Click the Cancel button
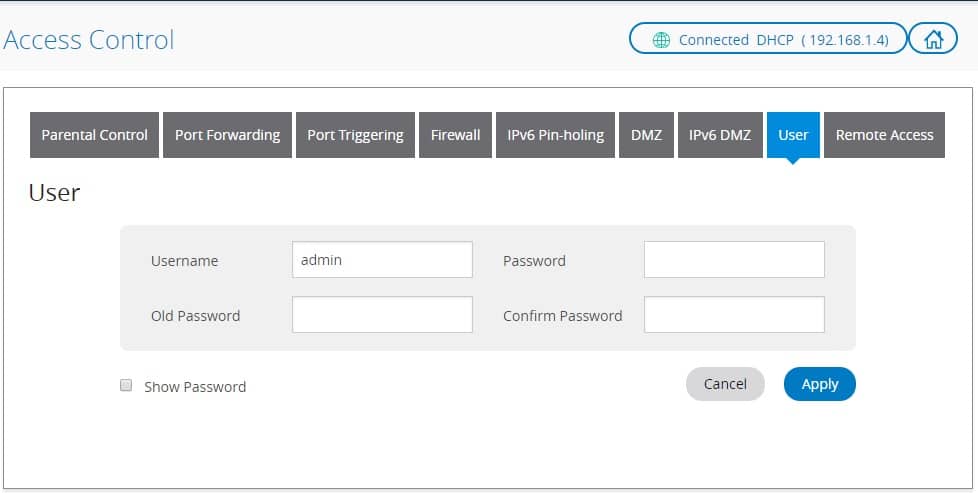This screenshot has width=978, height=493. tap(725, 384)
